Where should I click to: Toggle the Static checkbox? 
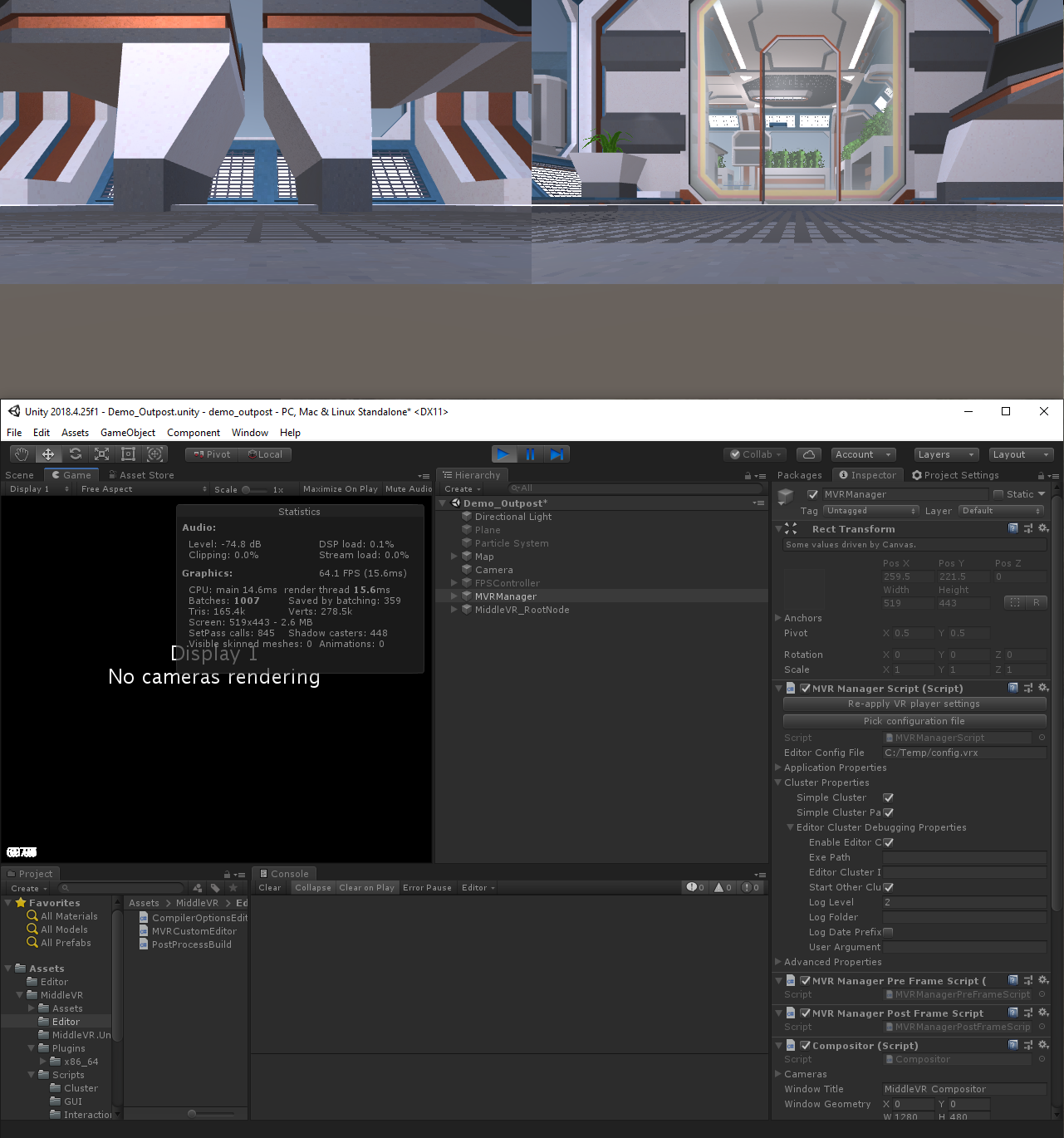coord(998,494)
